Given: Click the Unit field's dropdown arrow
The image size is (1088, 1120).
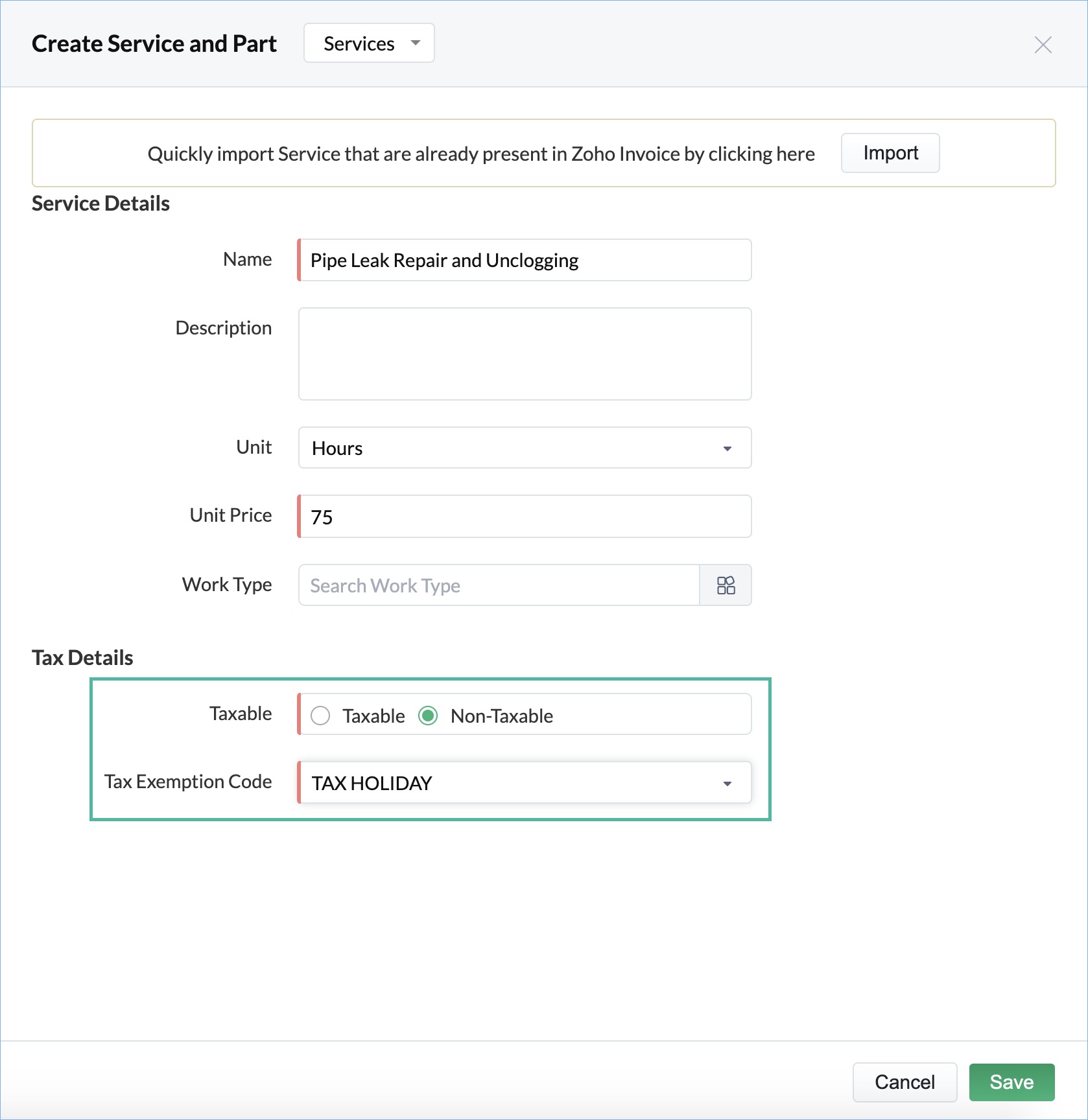Looking at the screenshot, I should [x=727, y=449].
